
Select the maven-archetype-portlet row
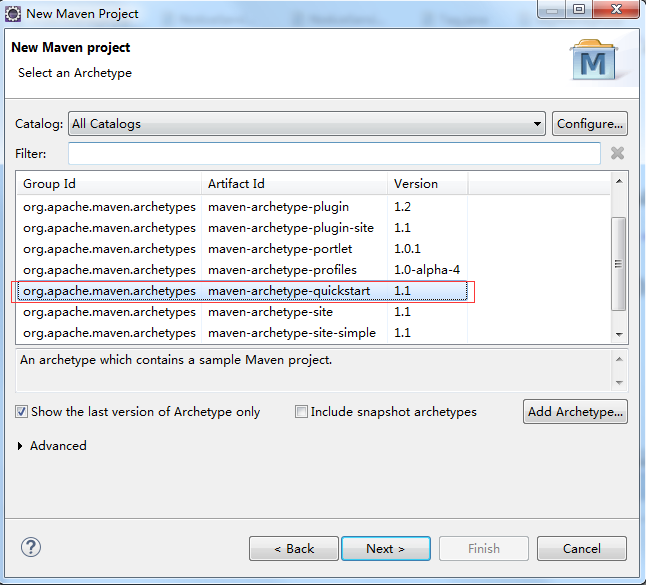(242, 249)
